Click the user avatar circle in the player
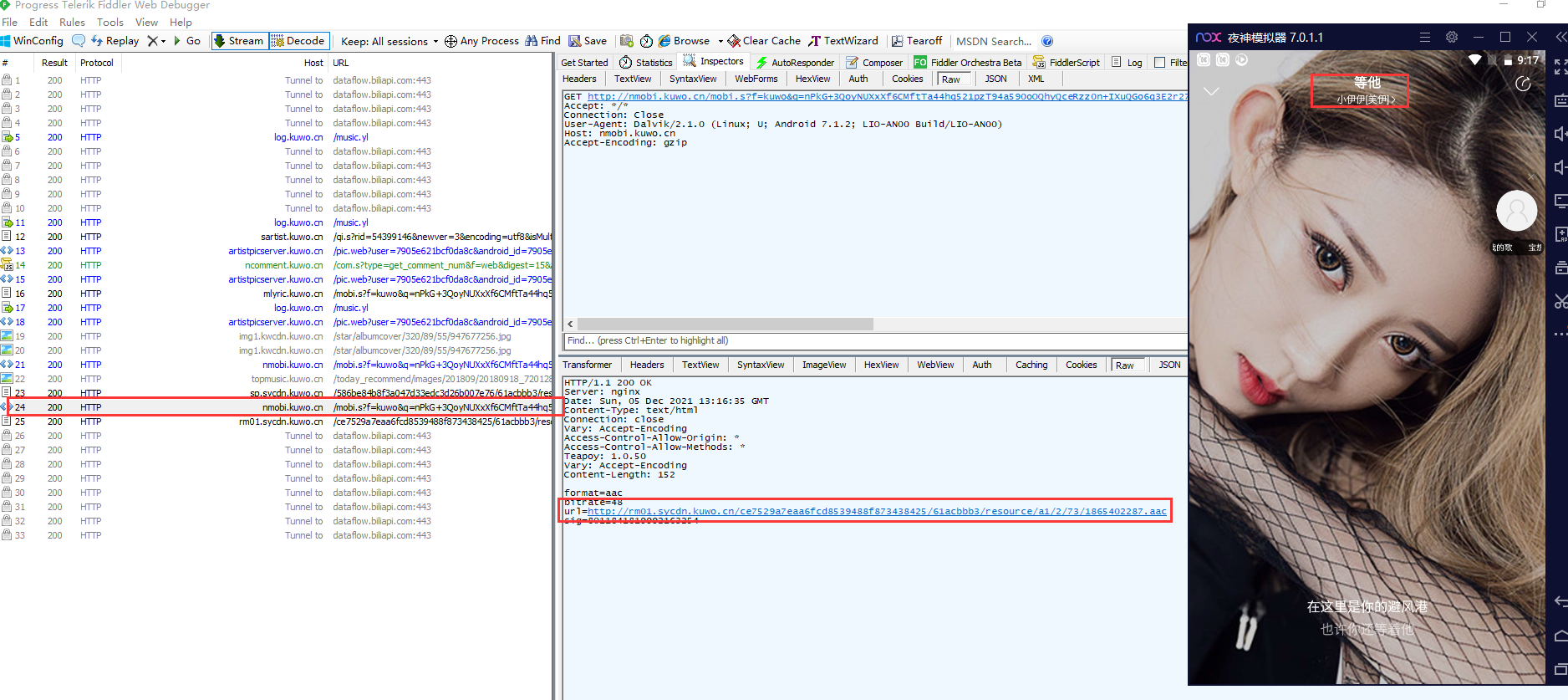The height and width of the screenshot is (700, 1568). pos(1516,211)
